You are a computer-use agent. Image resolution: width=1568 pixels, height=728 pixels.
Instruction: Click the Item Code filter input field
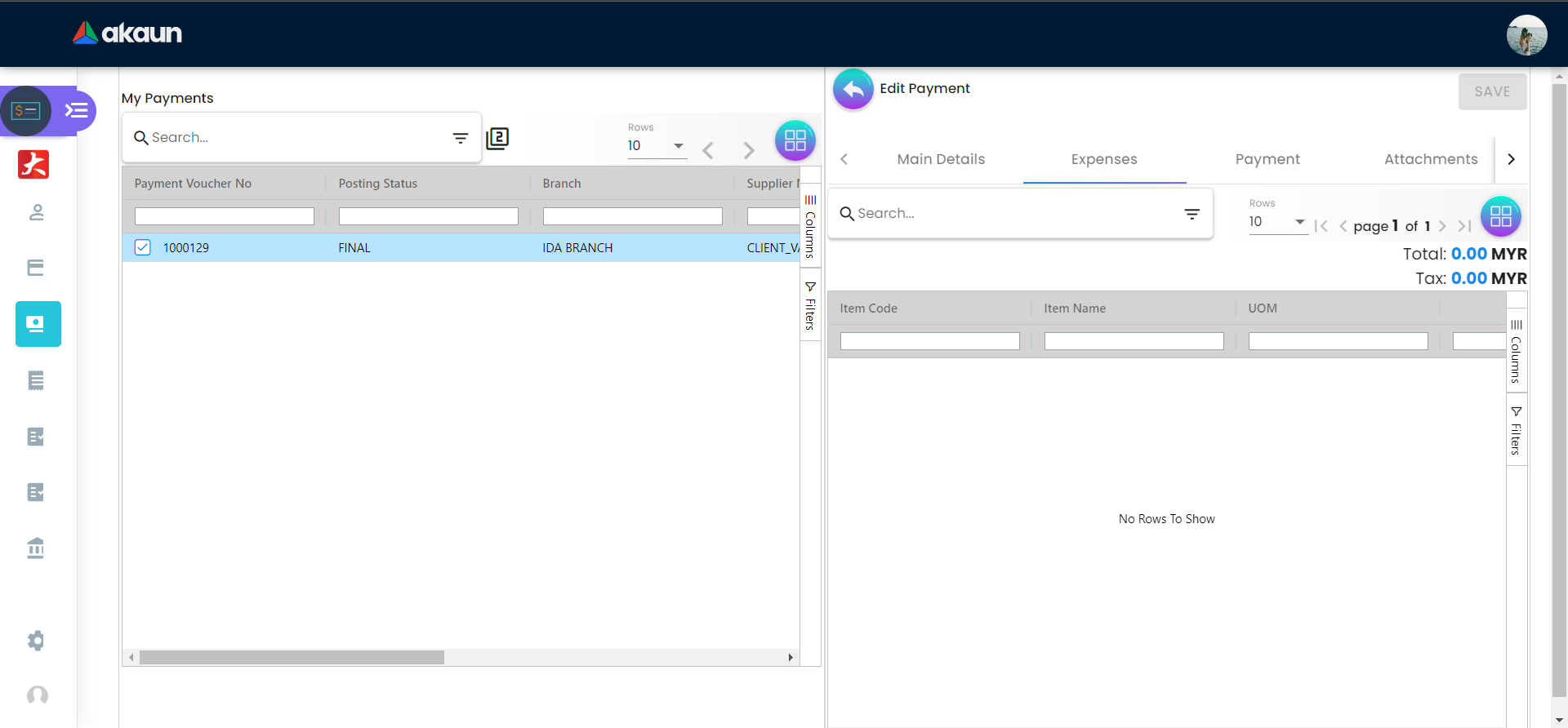929,341
